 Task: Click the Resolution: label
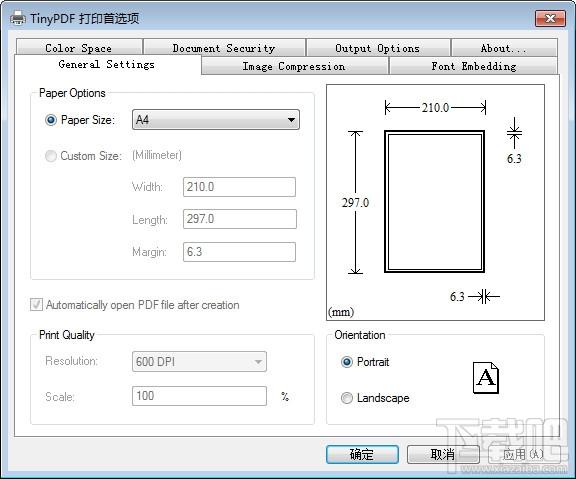[x=72, y=361]
